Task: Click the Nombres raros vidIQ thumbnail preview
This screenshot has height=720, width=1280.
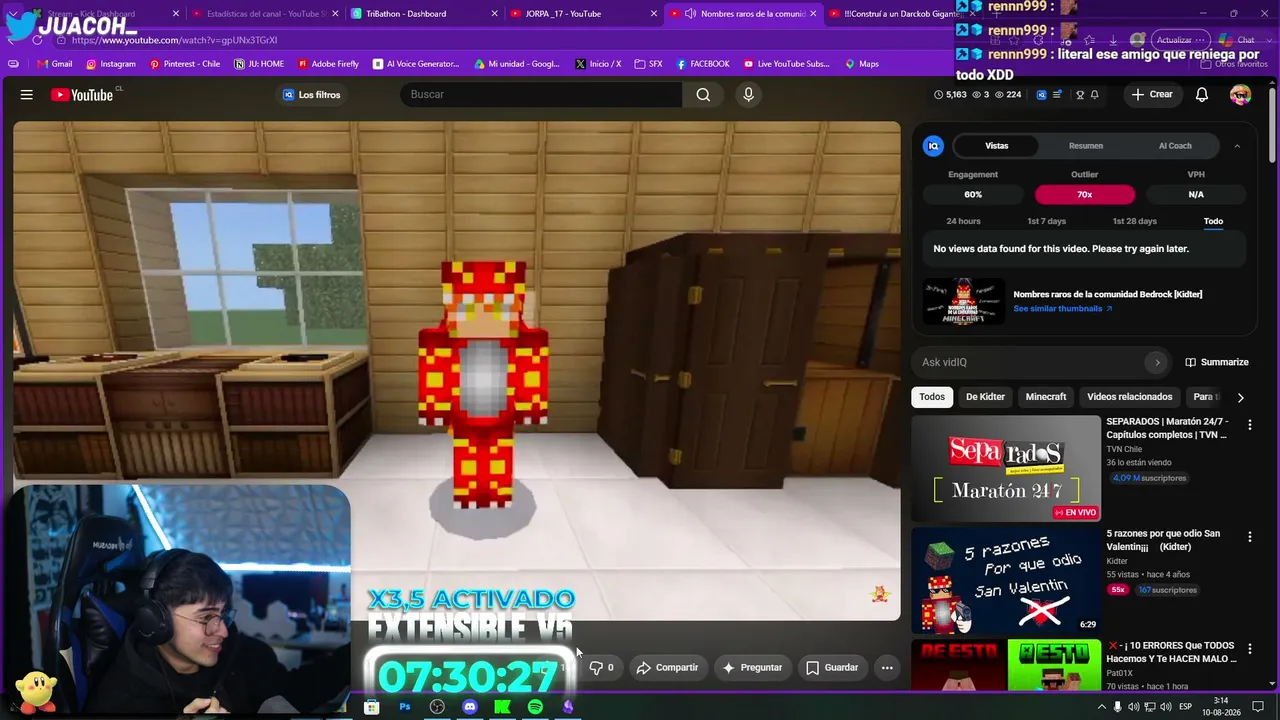Action: pyautogui.click(x=964, y=301)
